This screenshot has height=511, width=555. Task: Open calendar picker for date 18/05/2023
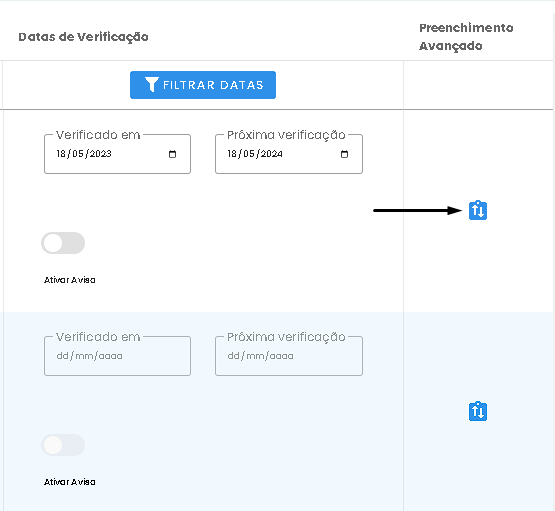(x=172, y=154)
